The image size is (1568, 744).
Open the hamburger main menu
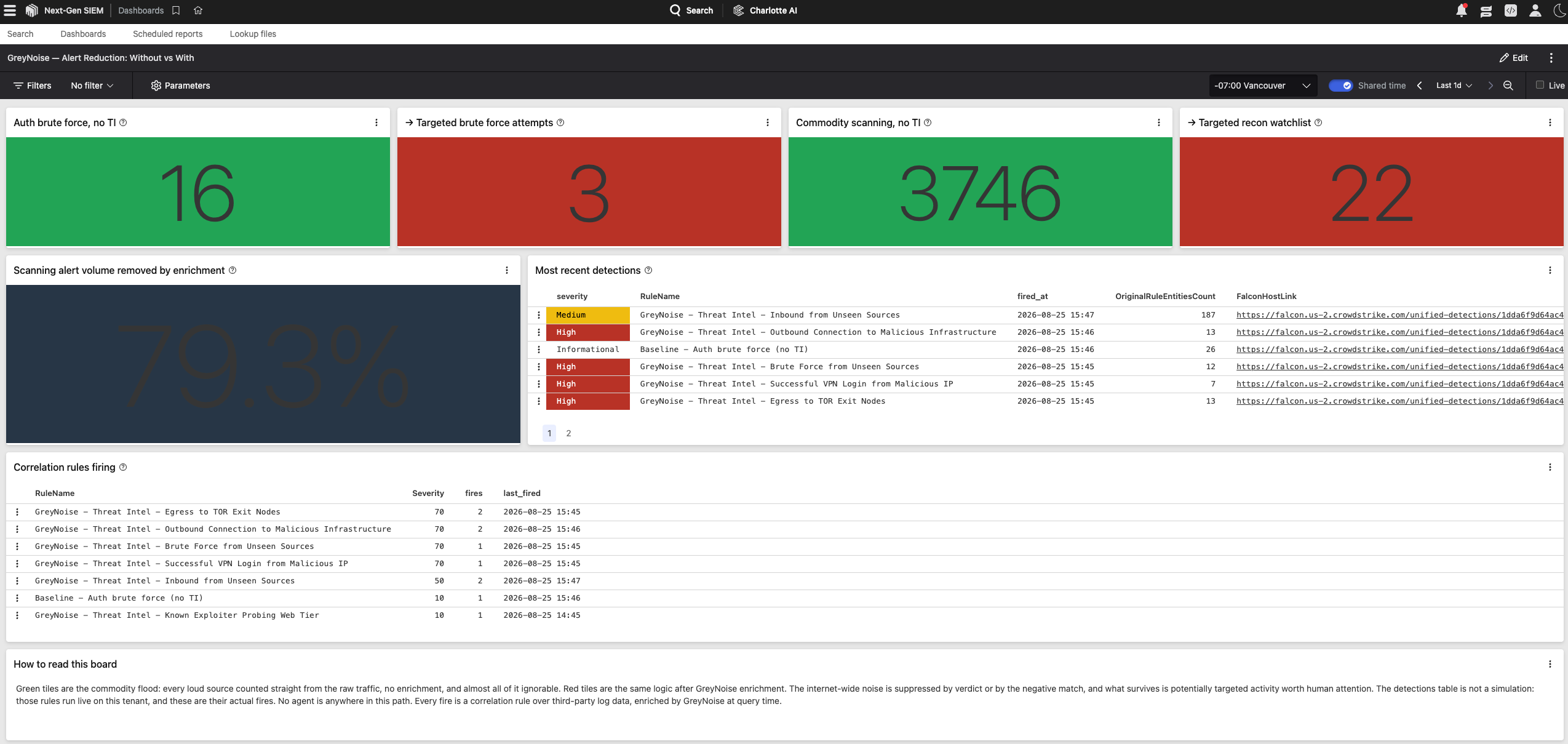click(10, 10)
